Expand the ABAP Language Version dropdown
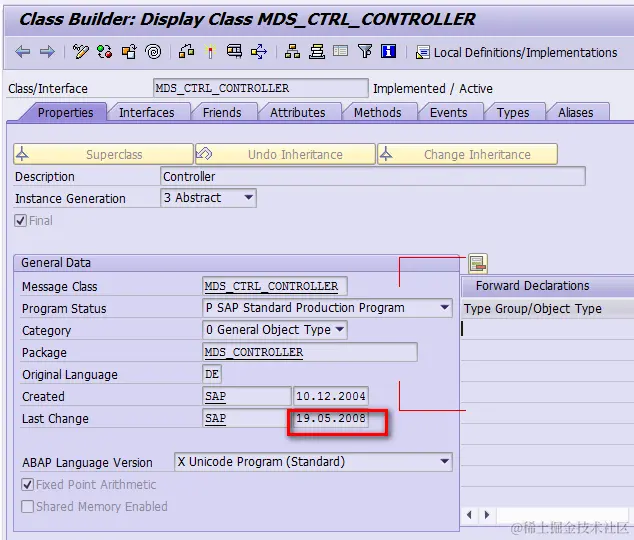Viewport: 634px width, 540px height. [x=444, y=462]
